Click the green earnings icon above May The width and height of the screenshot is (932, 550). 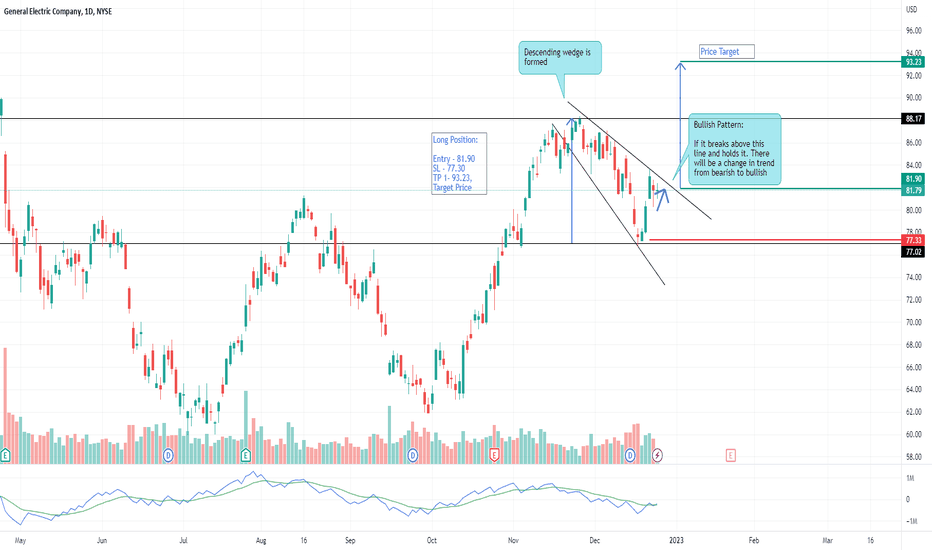[5, 456]
